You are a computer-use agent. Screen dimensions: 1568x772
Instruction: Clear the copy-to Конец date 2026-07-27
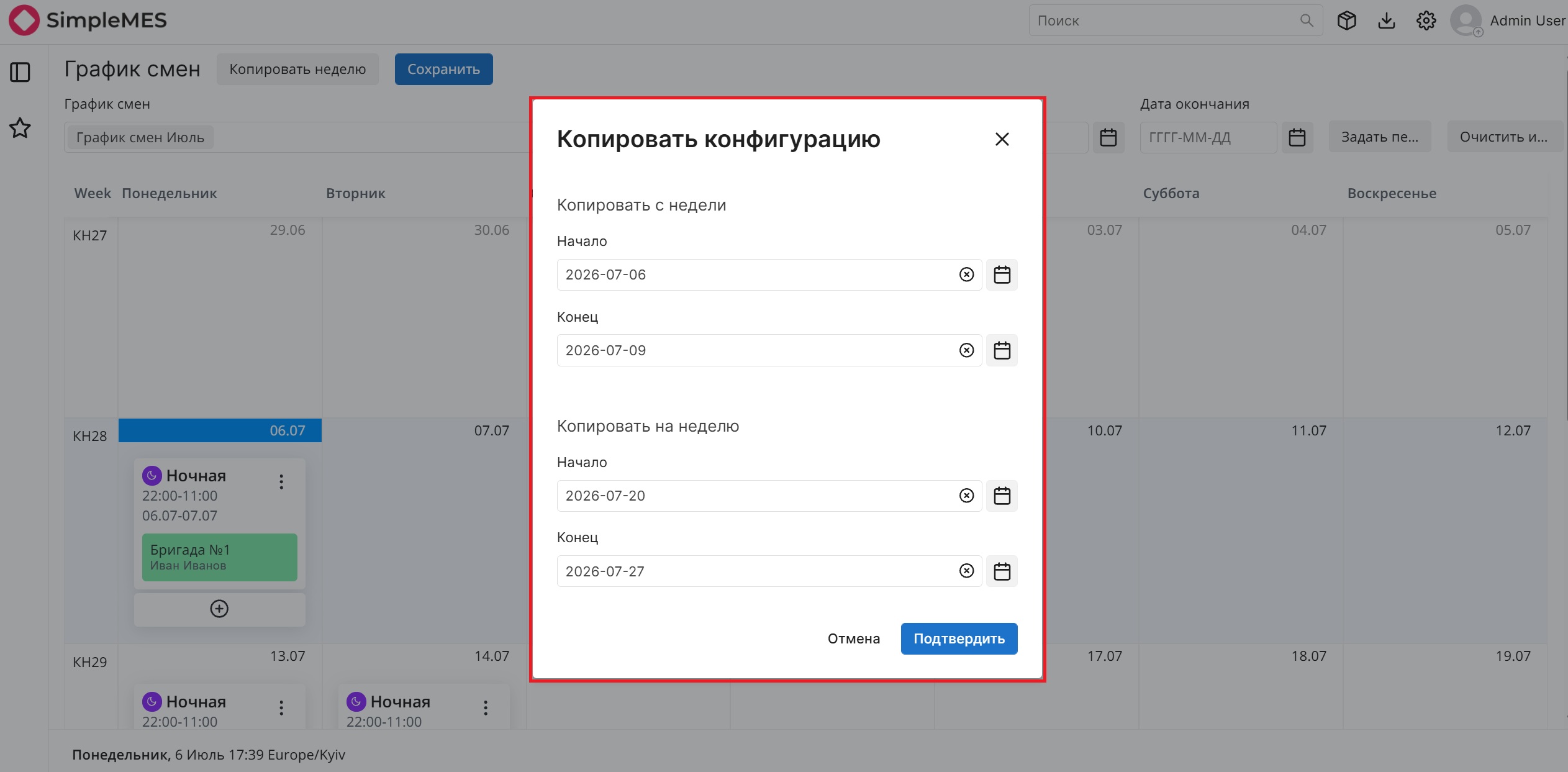(966, 571)
